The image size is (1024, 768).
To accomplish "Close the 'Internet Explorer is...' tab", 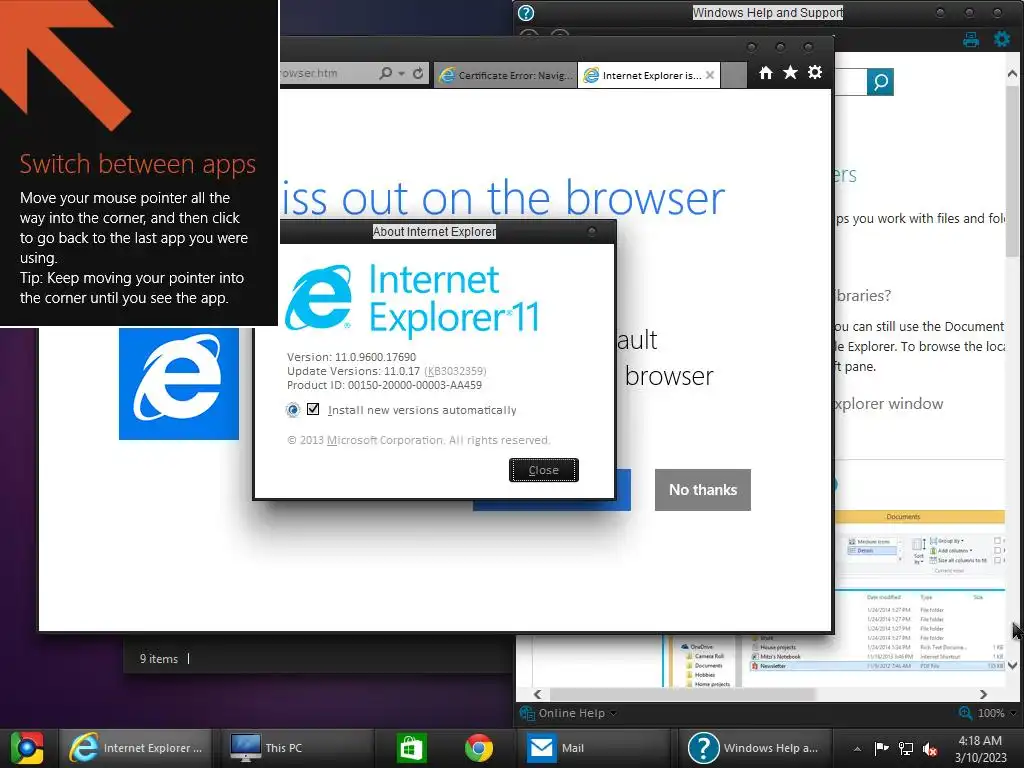I will coord(710,75).
